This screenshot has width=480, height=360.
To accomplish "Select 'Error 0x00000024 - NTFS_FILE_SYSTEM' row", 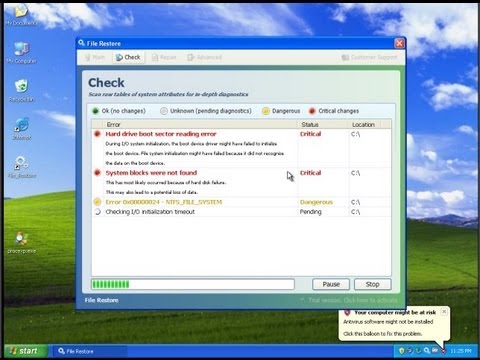I will pyautogui.click(x=241, y=202).
